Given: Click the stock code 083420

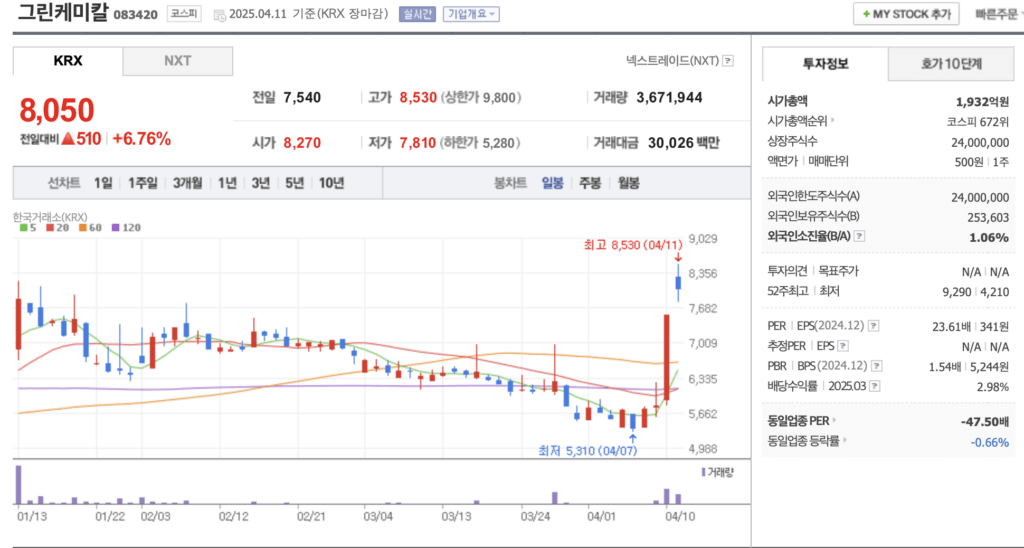Looking at the screenshot, I should point(136,14).
